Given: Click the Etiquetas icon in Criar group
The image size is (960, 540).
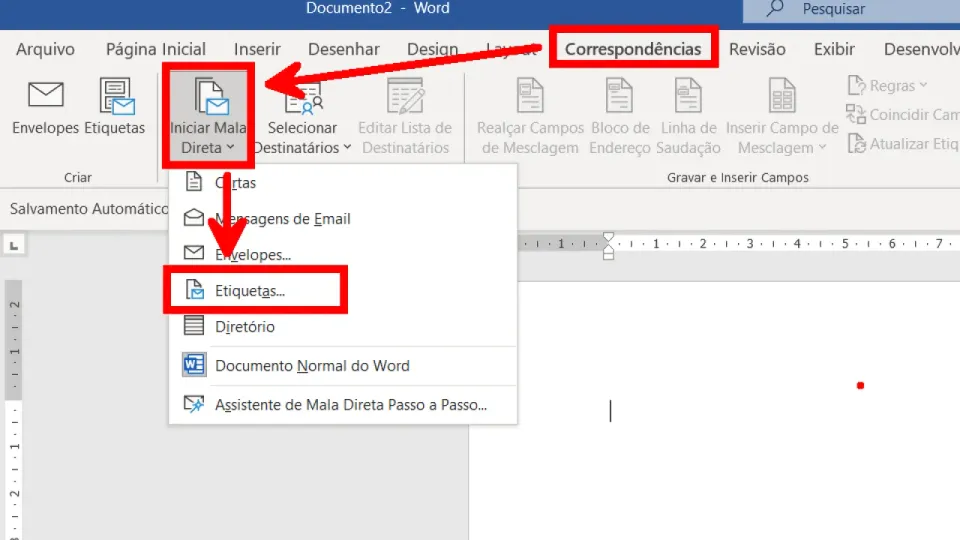Looking at the screenshot, I should tap(116, 96).
